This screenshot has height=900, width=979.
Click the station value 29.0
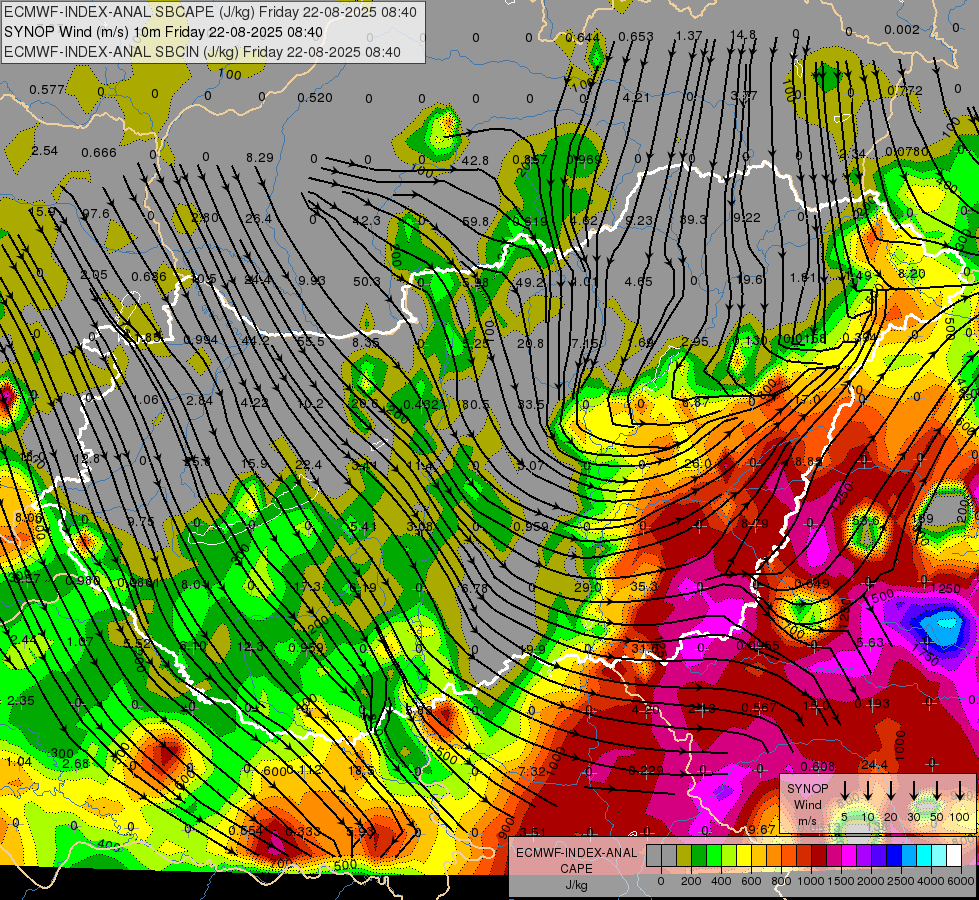click(588, 587)
